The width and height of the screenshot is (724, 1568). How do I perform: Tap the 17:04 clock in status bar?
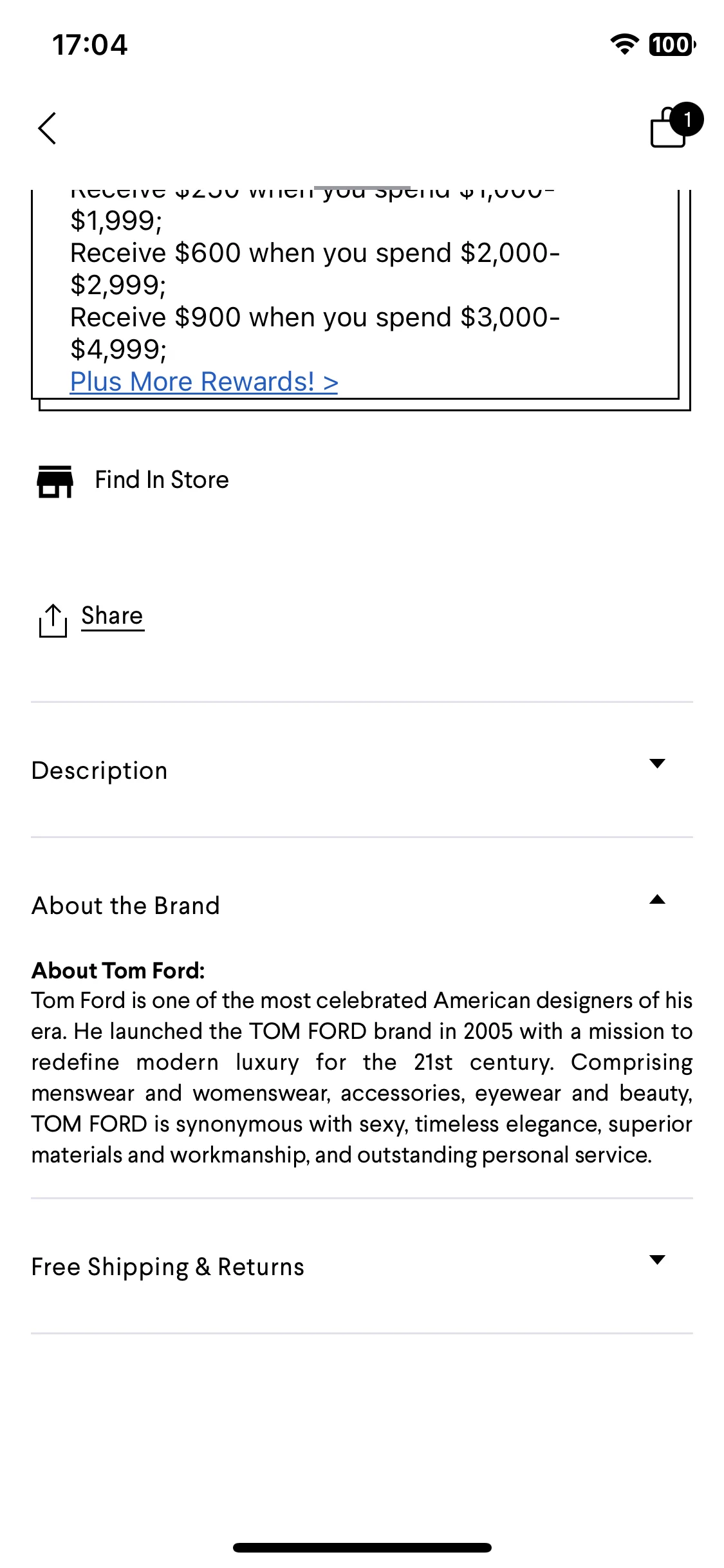click(x=90, y=45)
